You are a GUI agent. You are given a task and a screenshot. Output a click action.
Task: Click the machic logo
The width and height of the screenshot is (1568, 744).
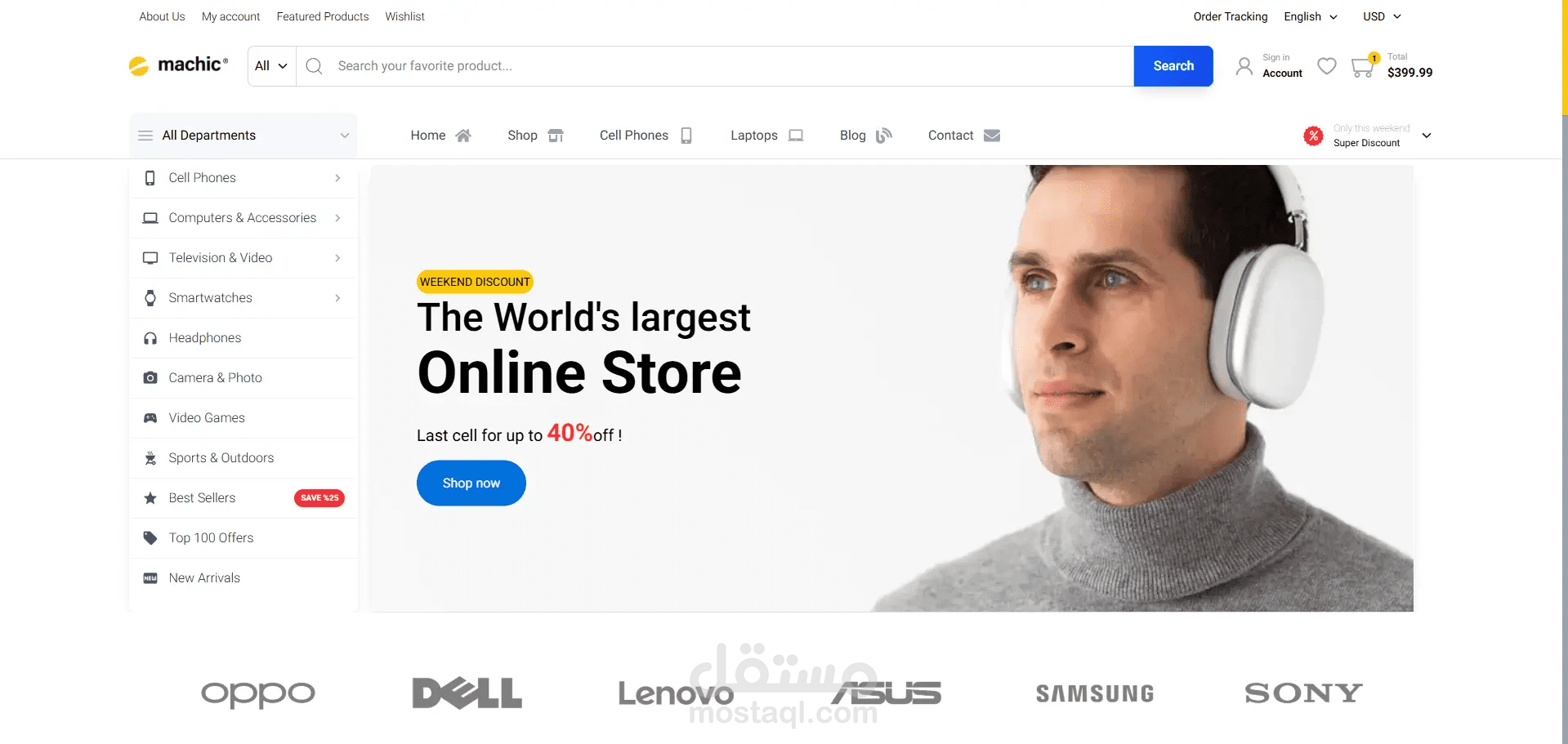(x=178, y=65)
